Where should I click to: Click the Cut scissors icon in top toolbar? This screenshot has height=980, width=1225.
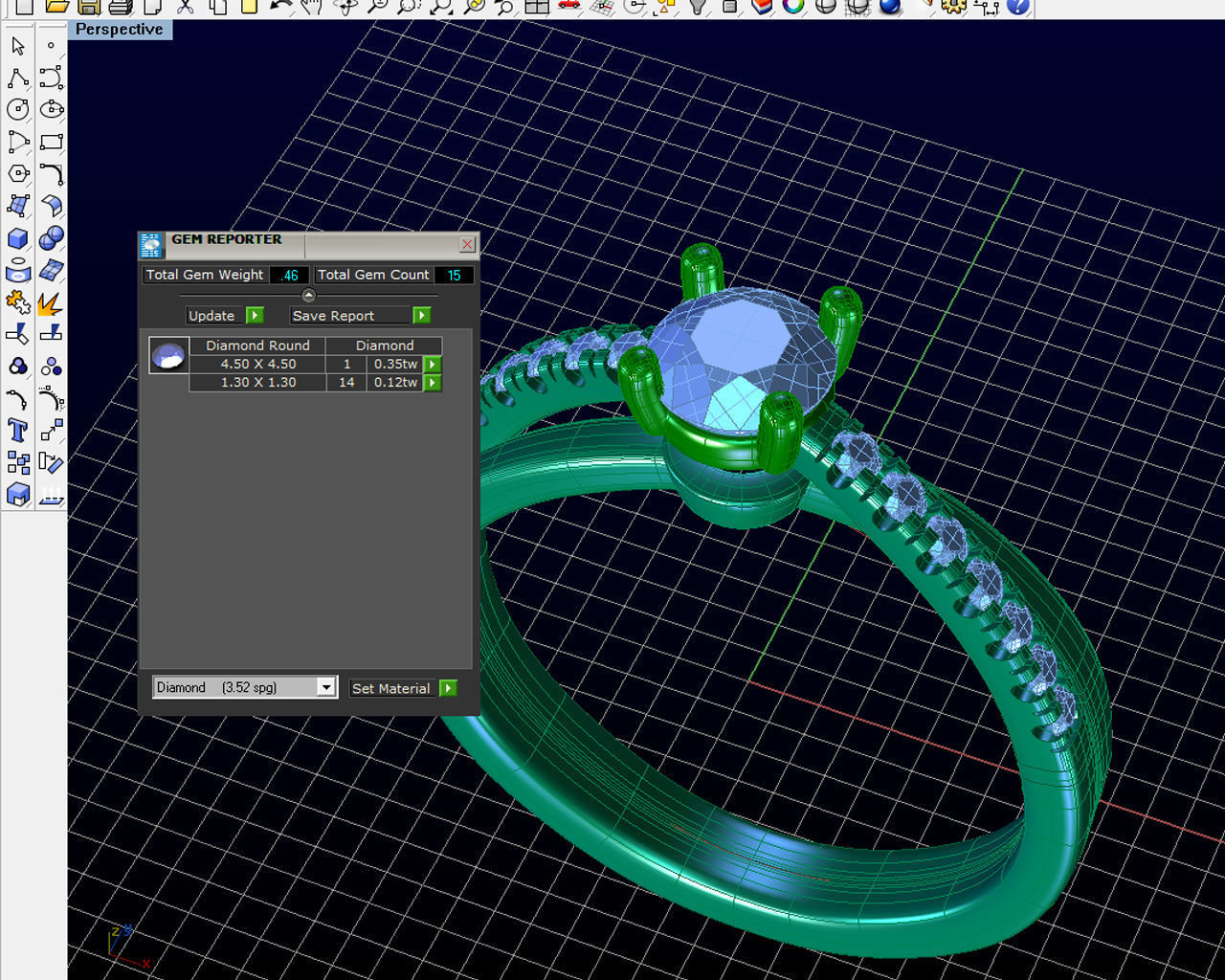[x=186, y=6]
